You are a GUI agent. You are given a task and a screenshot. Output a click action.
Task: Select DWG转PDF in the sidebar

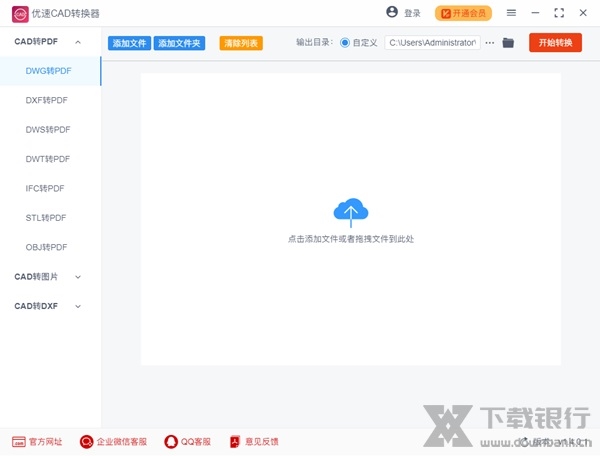49,71
